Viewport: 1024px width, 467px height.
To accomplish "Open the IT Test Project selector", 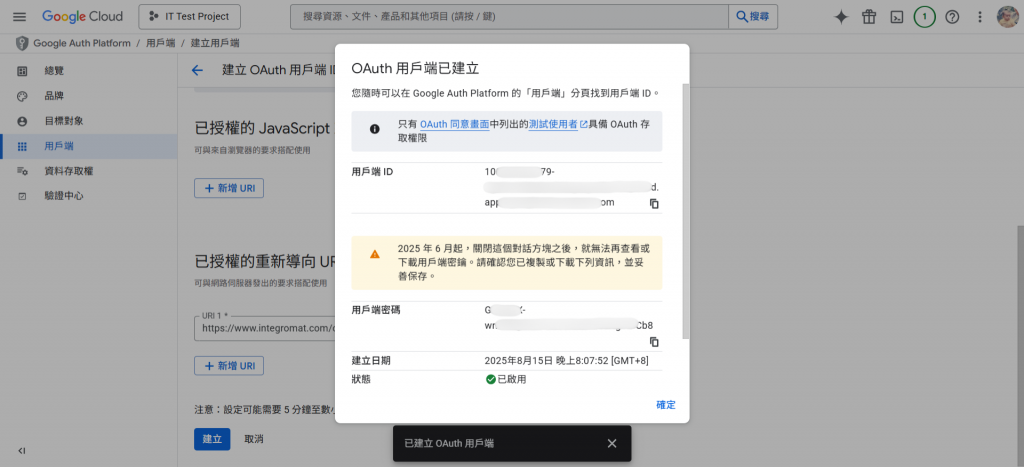I will click(x=189, y=16).
